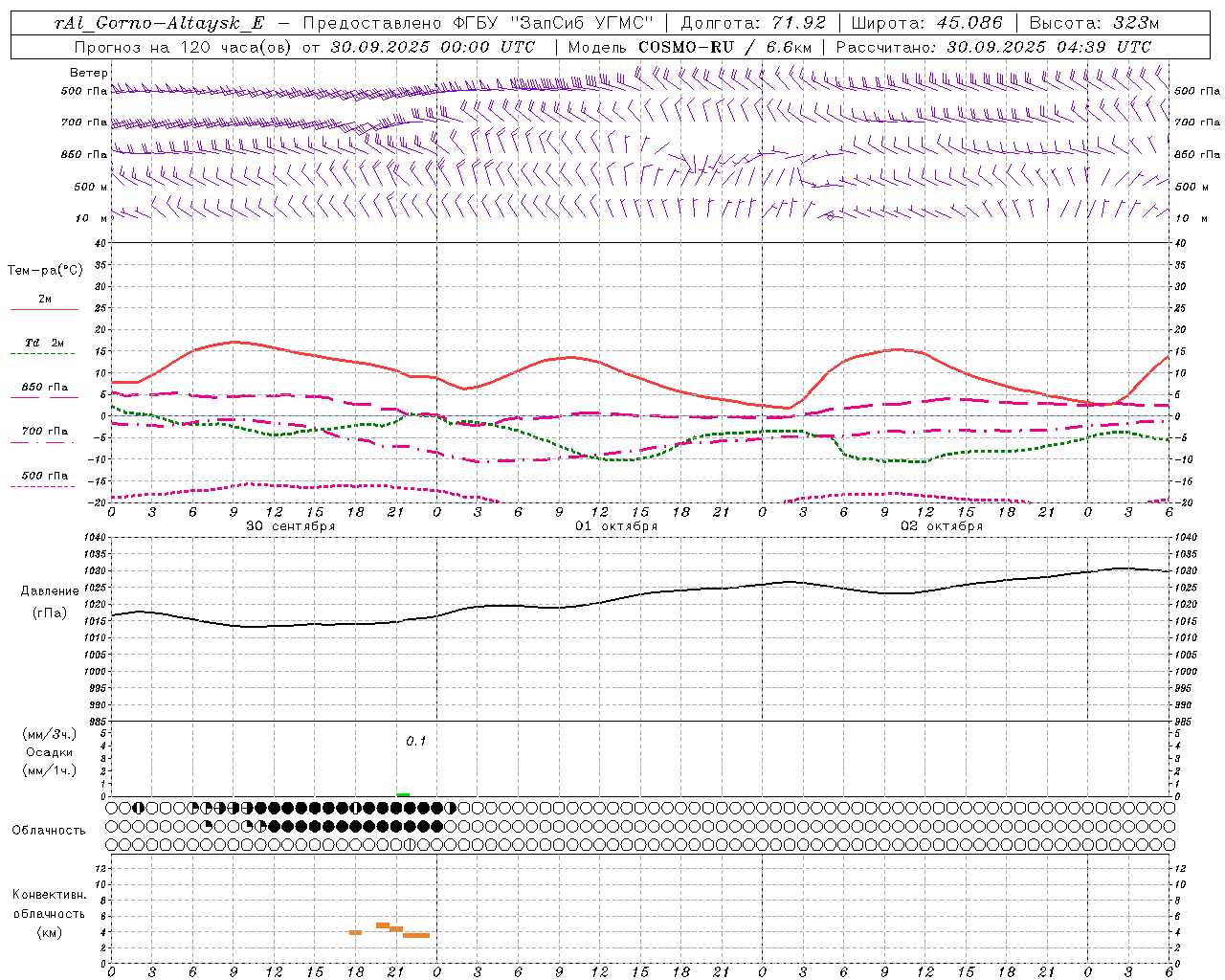This screenshot has height=980, width=1225.
Task: Click the station name rAl_Gorno-Altaysk_E
Action: click(159, 23)
